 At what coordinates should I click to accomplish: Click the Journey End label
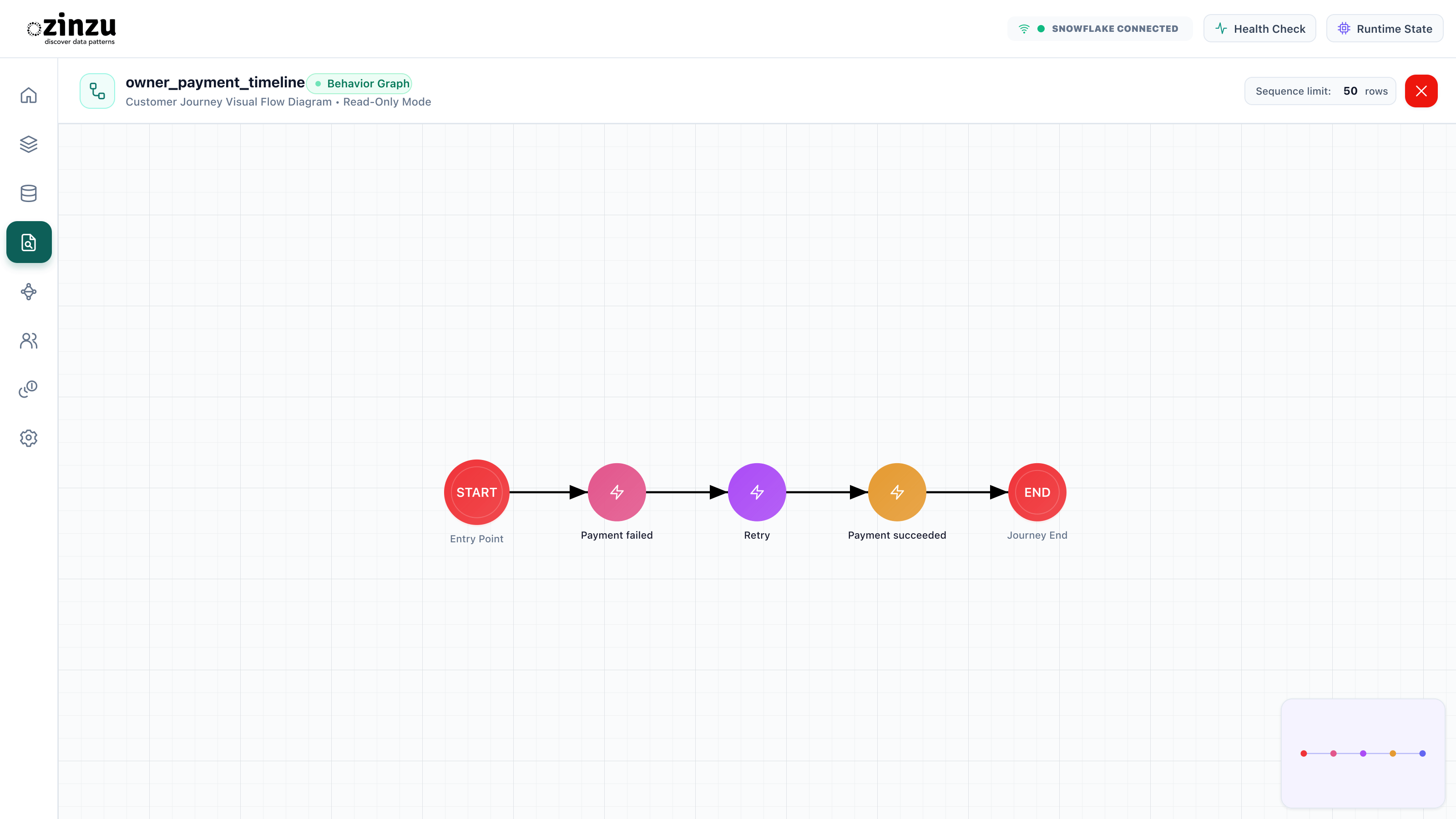[1037, 535]
